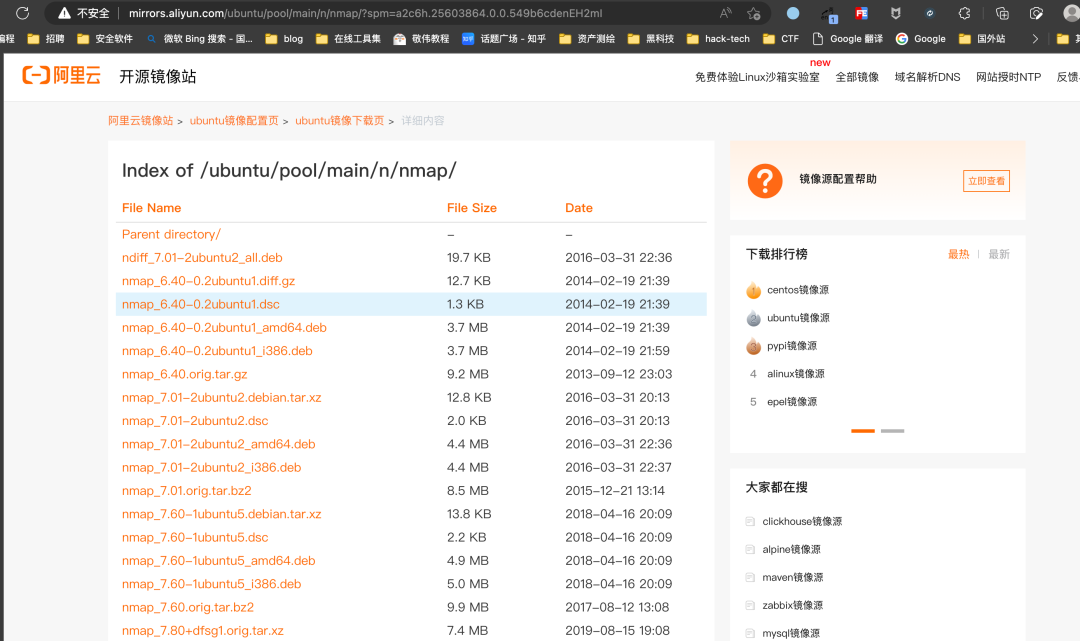Viewport: 1080px width, 641px height.
Task: Open the Google 翻译 bookmark
Action: click(848, 39)
